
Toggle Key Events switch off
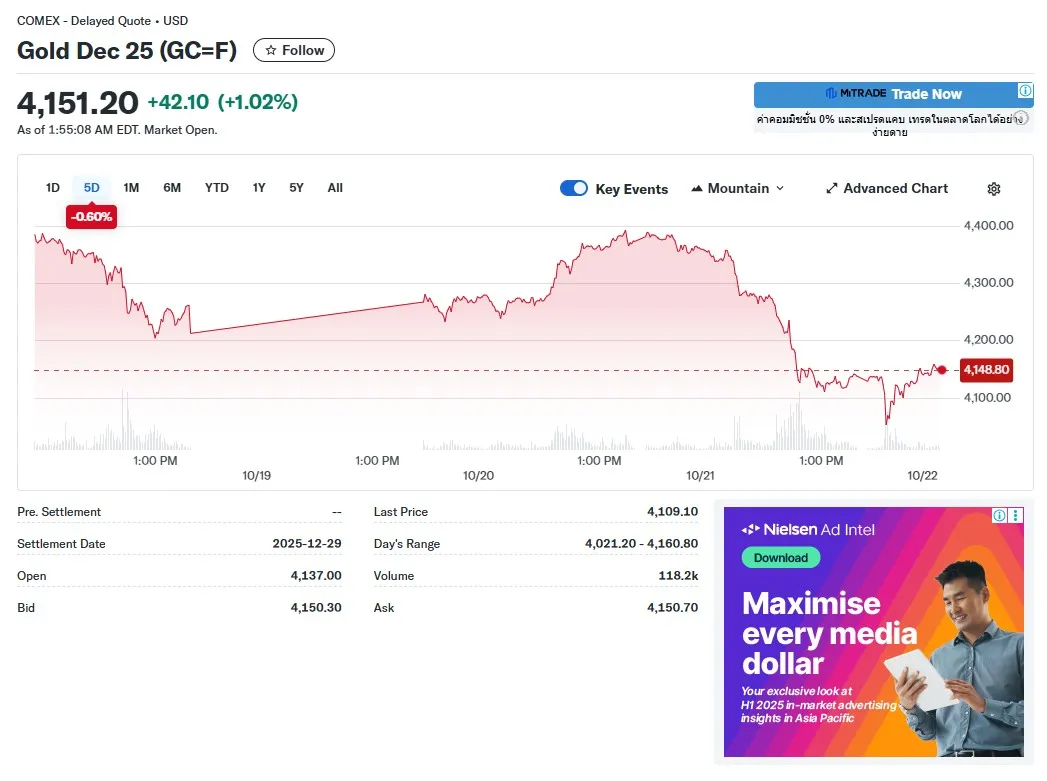574,188
